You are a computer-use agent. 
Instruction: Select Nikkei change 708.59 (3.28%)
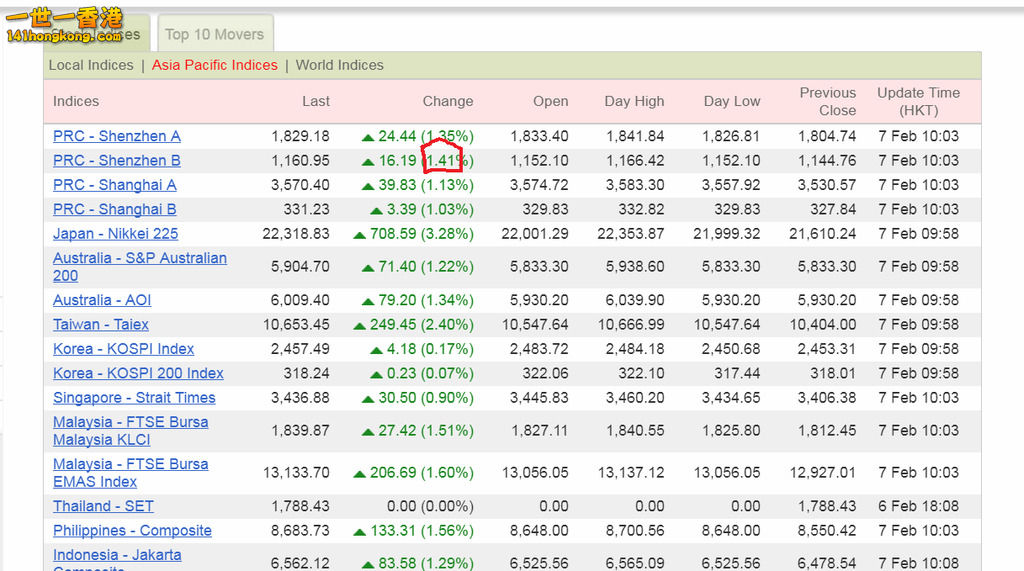coord(422,234)
